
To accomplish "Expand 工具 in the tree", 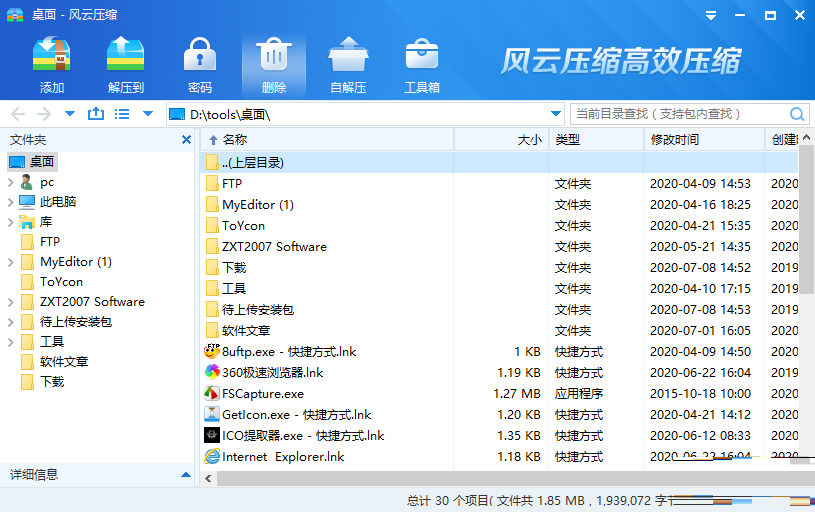I will click(x=10, y=342).
